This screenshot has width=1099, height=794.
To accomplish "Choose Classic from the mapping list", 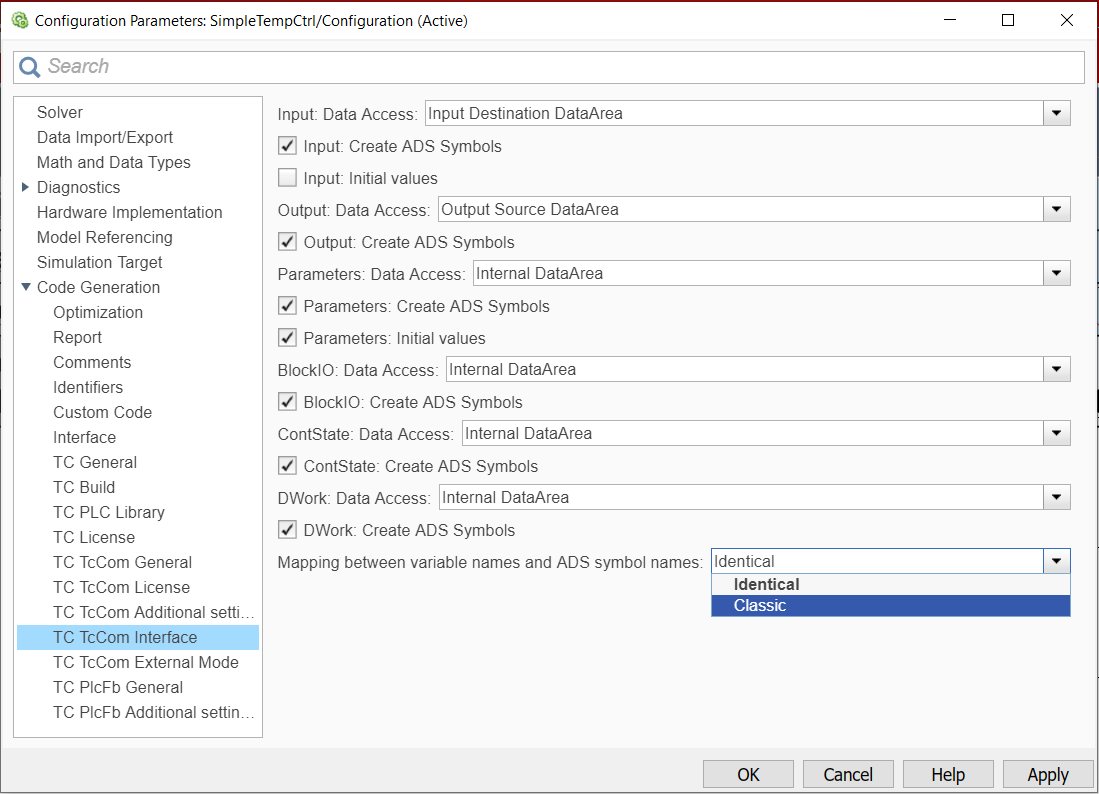I will [891, 605].
